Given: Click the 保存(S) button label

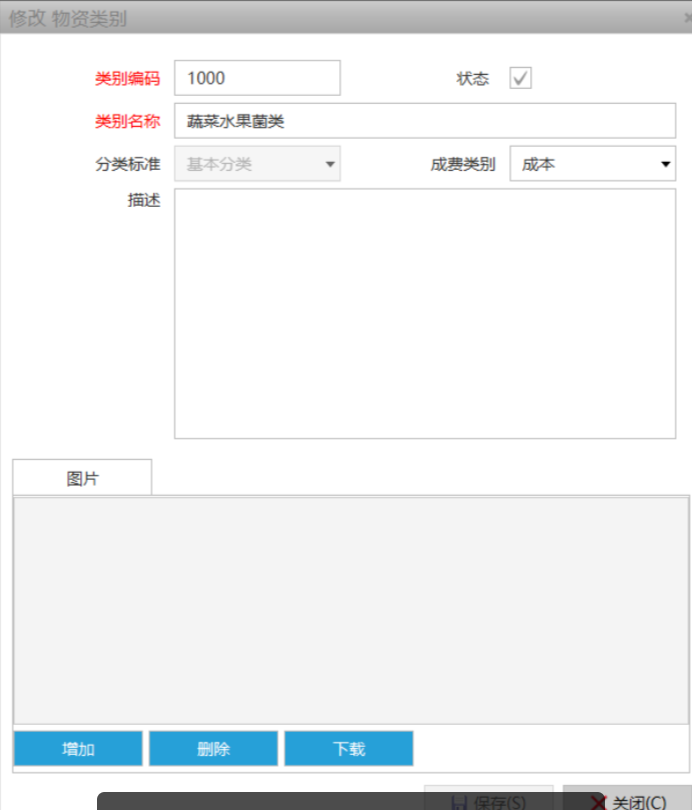Looking at the screenshot, I should point(500,802).
